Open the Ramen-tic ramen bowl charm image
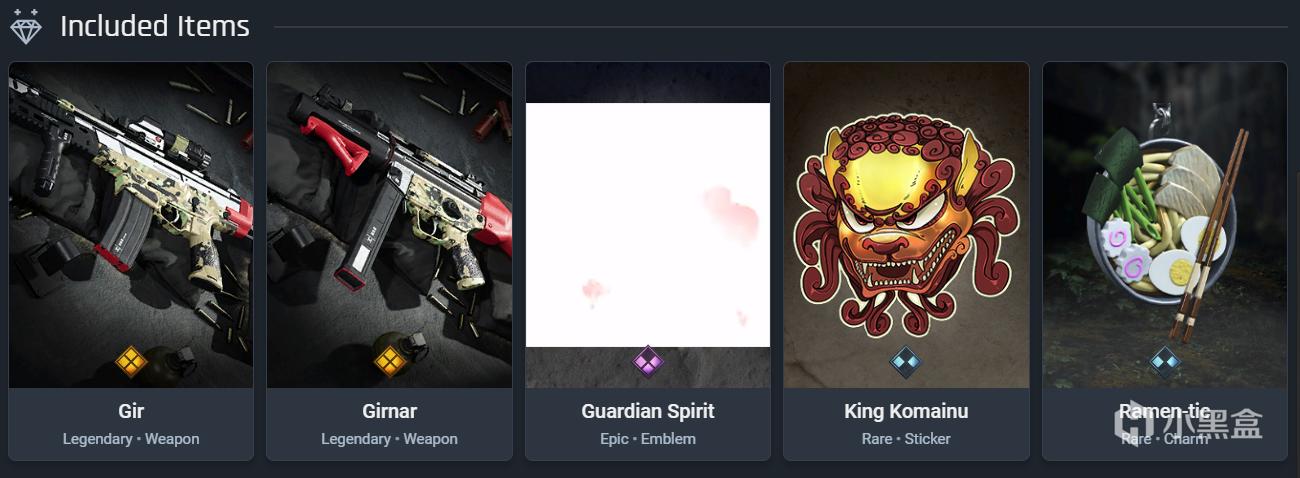1300x478 pixels. pyautogui.click(x=1164, y=225)
